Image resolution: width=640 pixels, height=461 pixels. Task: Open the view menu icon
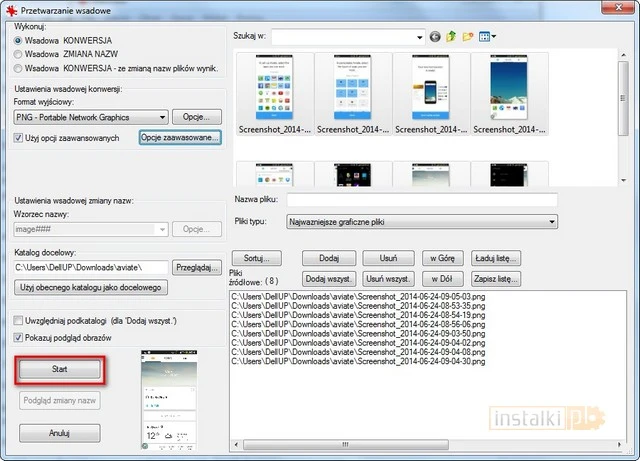click(x=486, y=37)
